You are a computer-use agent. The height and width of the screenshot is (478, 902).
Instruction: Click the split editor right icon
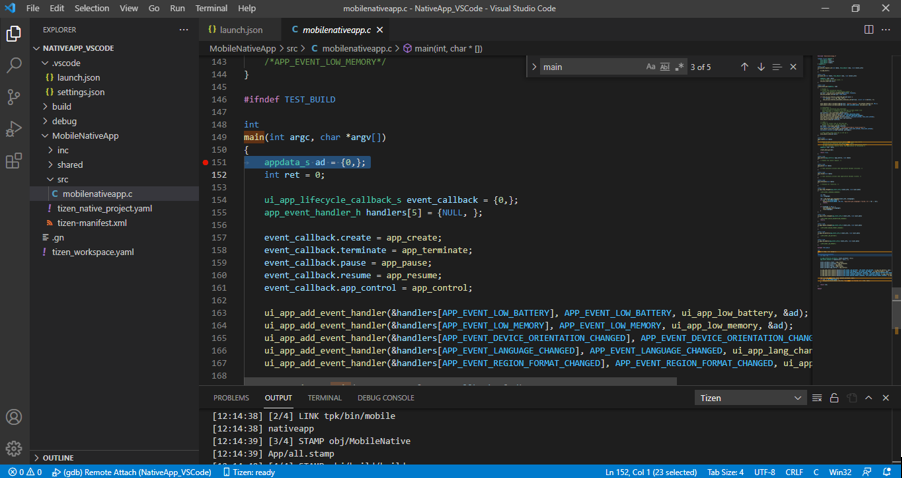[x=868, y=30]
